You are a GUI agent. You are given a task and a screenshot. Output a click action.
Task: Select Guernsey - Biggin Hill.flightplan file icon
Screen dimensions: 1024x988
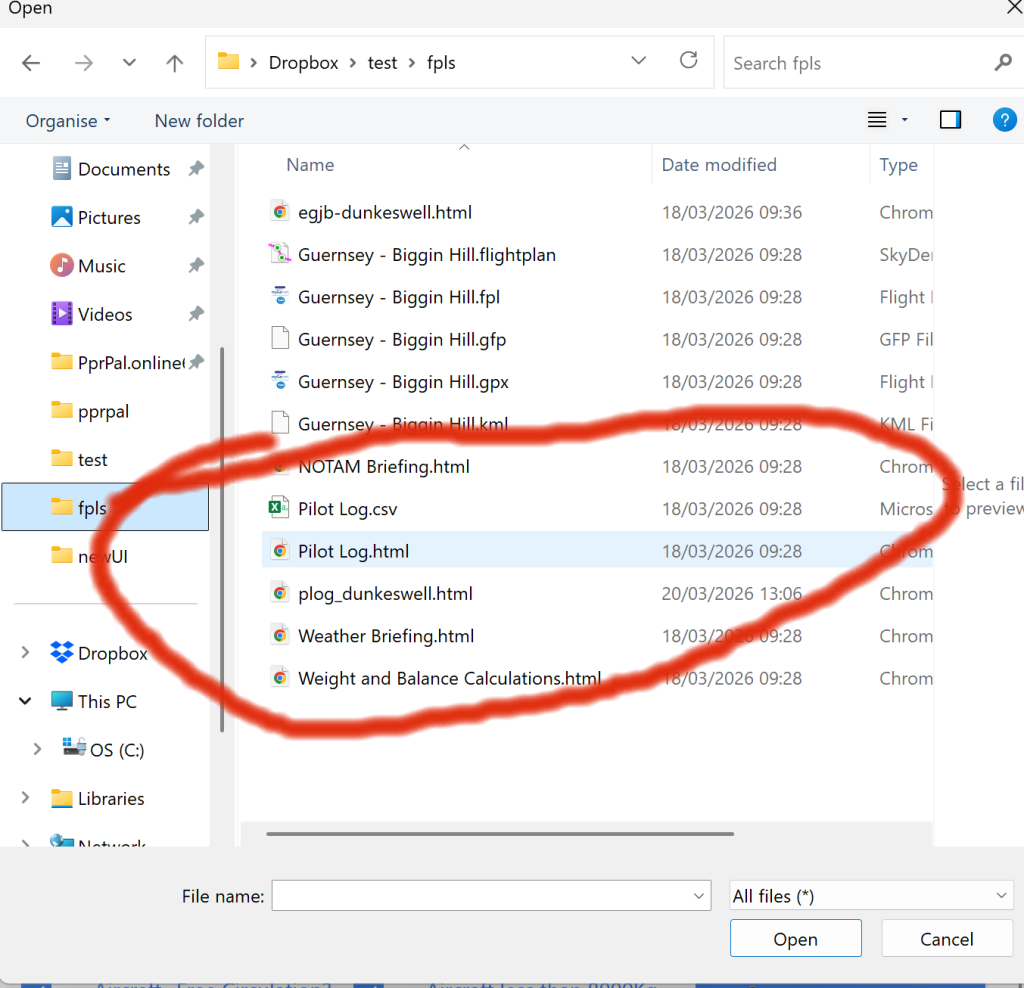click(x=280, y=255)
